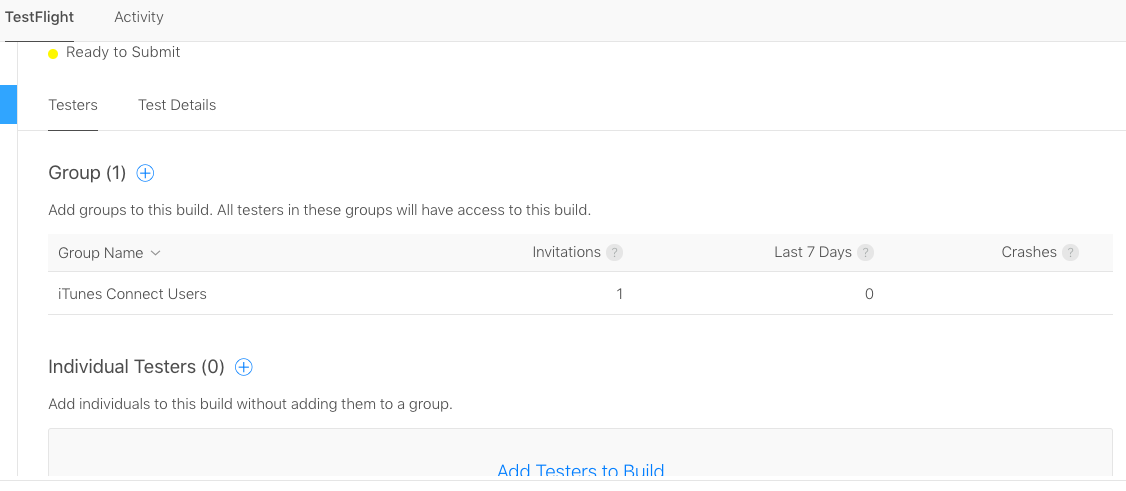The height and width of the screenshot is (491, 1126).
Task: Select the Testers tab
Action: point(73,105)
